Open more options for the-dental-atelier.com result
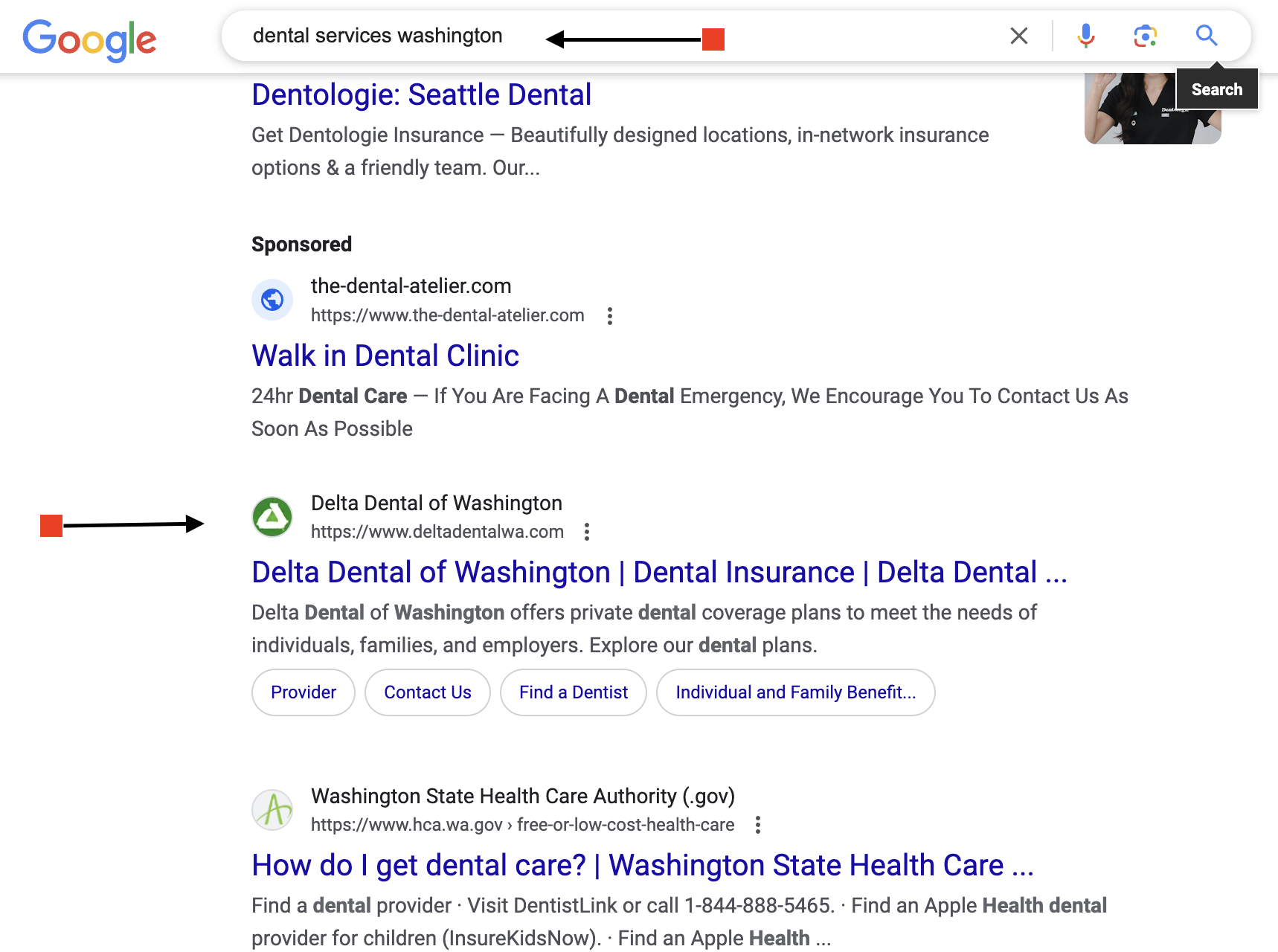1278x952 pixels. 610,316
